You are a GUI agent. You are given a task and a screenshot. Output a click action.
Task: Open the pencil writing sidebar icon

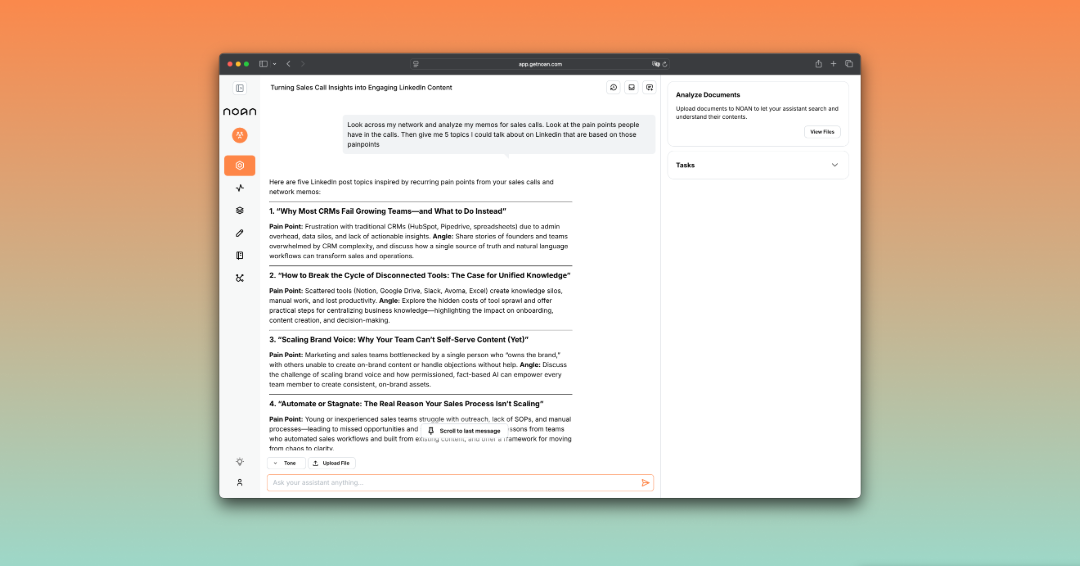[239, 233]
